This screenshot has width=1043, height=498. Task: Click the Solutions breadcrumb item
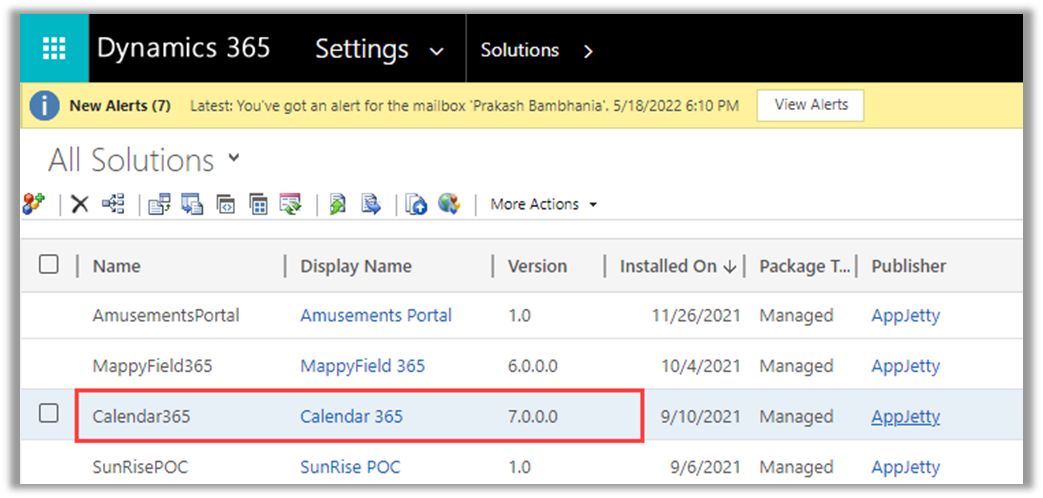tap(519, 50)
